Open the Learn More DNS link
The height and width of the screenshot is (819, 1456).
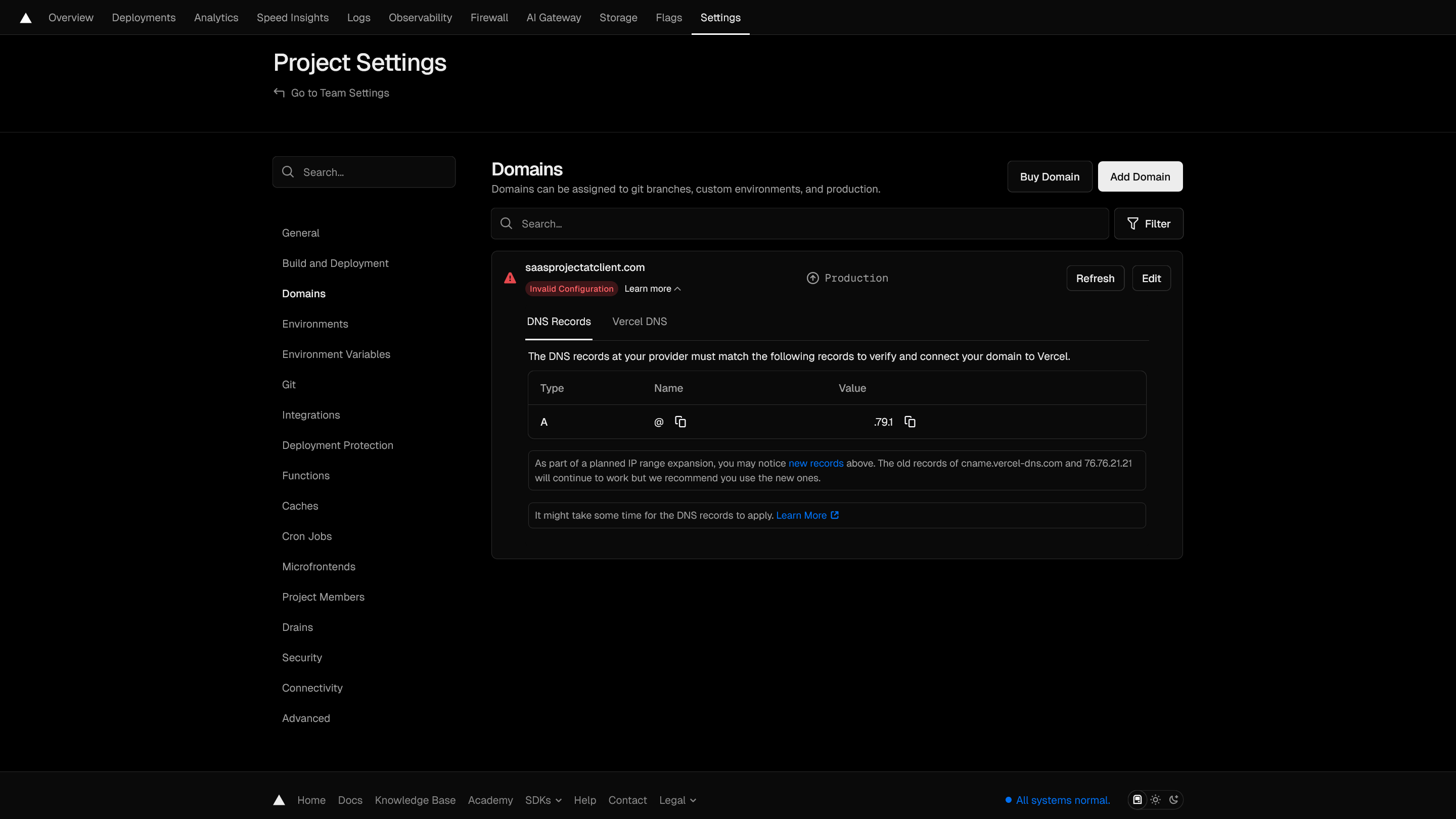click(807, 516)
